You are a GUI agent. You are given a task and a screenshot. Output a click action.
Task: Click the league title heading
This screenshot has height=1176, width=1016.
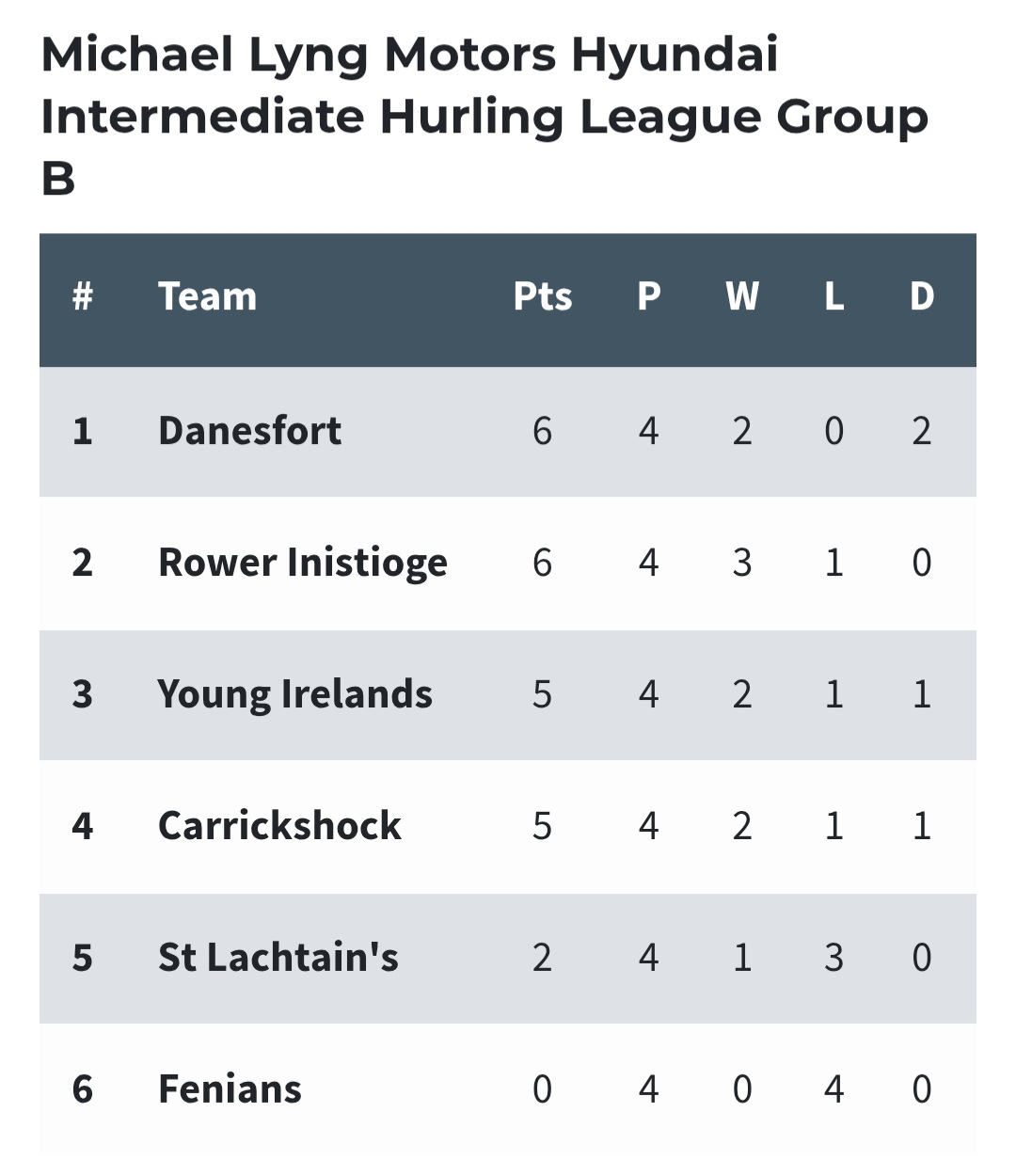pos(484,116)
